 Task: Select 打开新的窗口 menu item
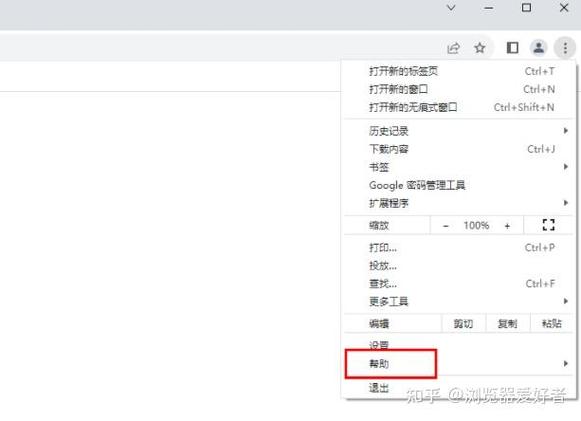tap(459, 89)
